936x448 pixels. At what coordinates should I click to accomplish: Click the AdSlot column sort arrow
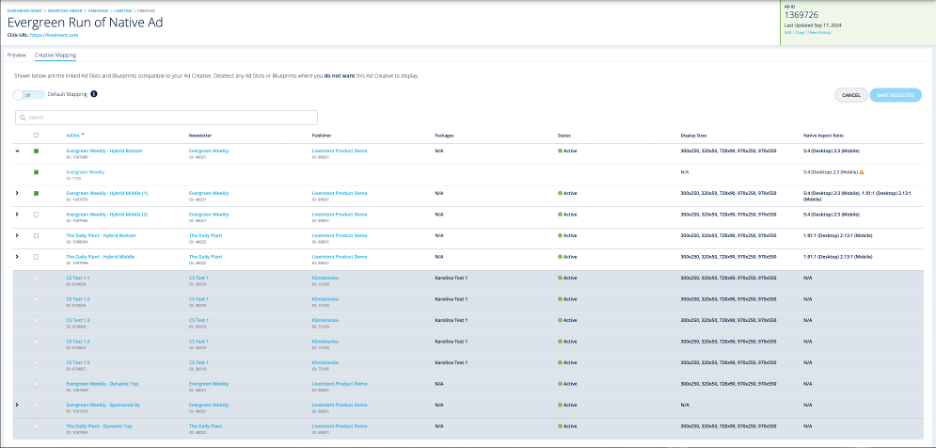pos(83,134)
